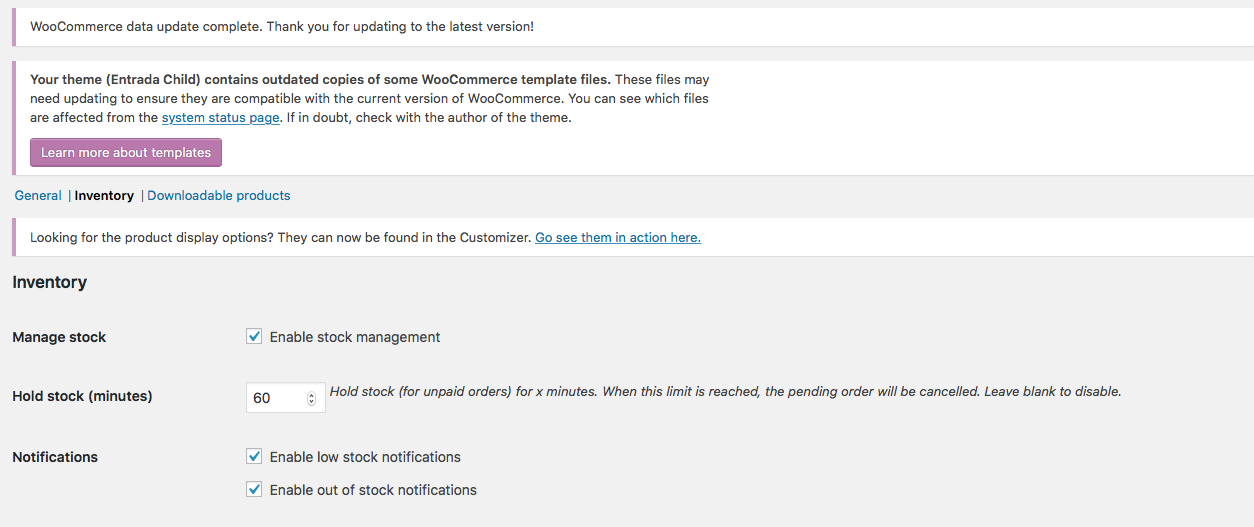The height and width of the screenshot is (527, 1254).
Task: Click the Inventory section heading
Action: [x=50, y=282]
